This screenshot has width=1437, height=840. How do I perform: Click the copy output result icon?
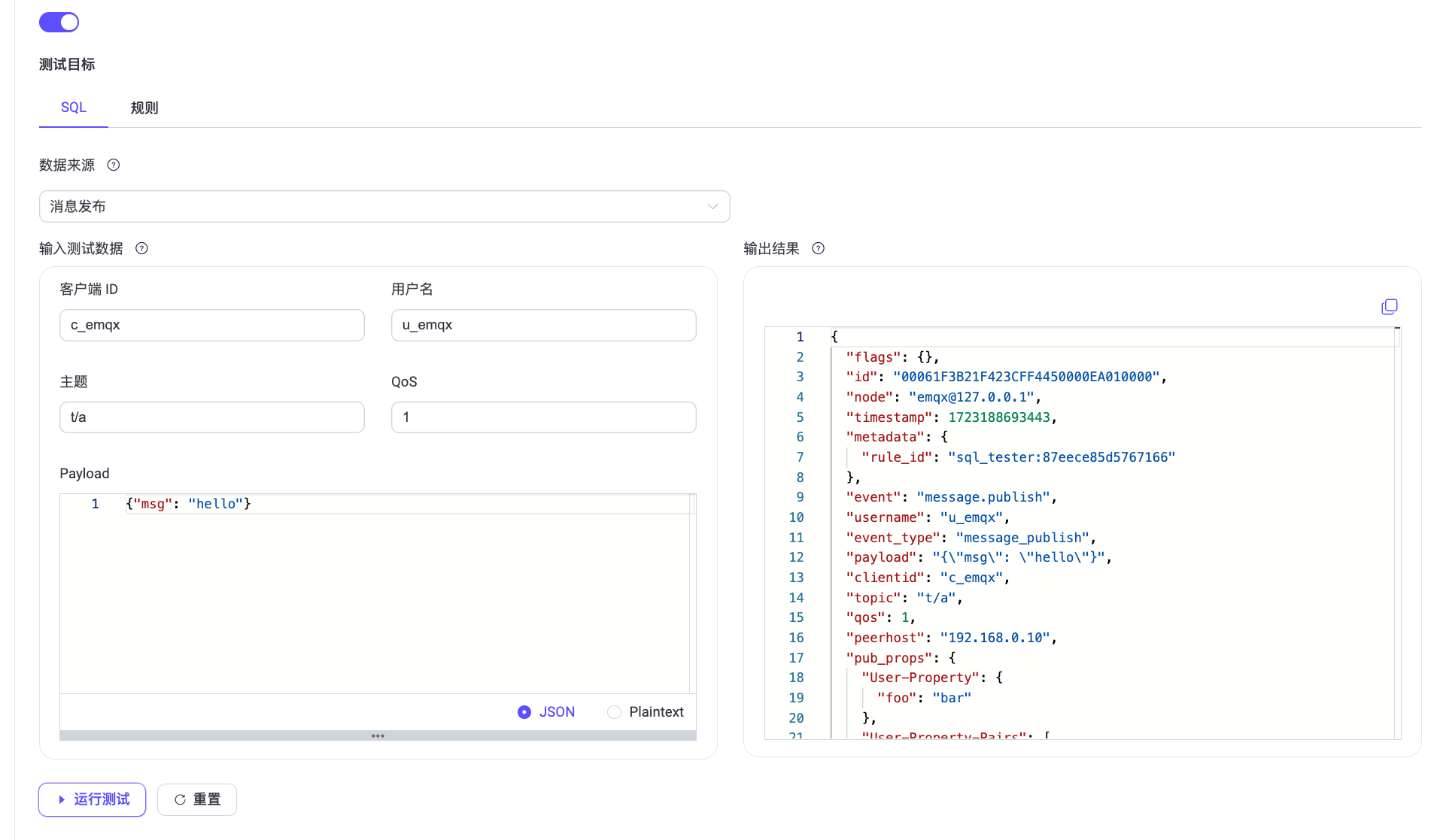(x=1389, y=307)
